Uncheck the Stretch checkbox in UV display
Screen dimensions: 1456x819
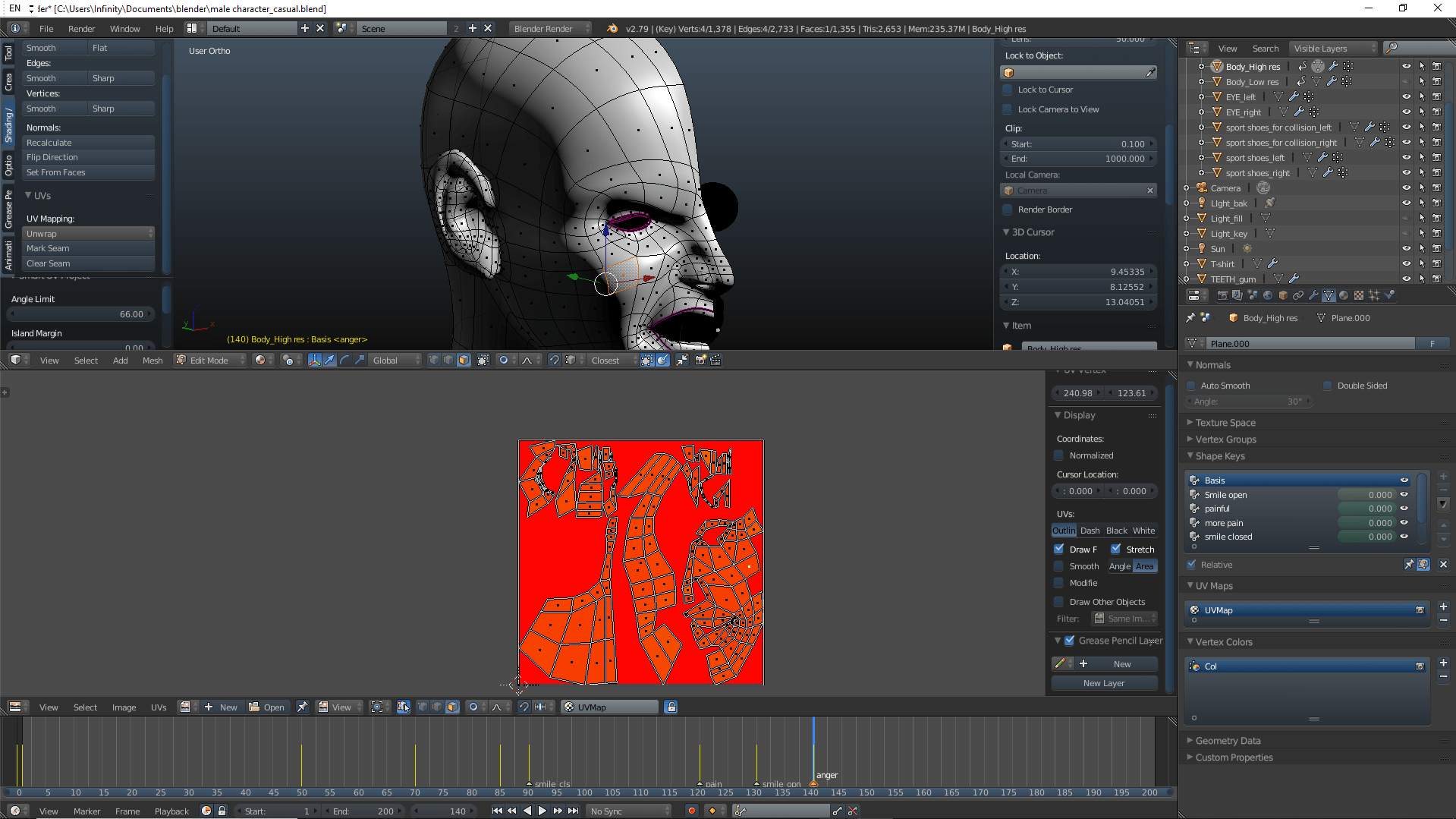[1115, 549]
